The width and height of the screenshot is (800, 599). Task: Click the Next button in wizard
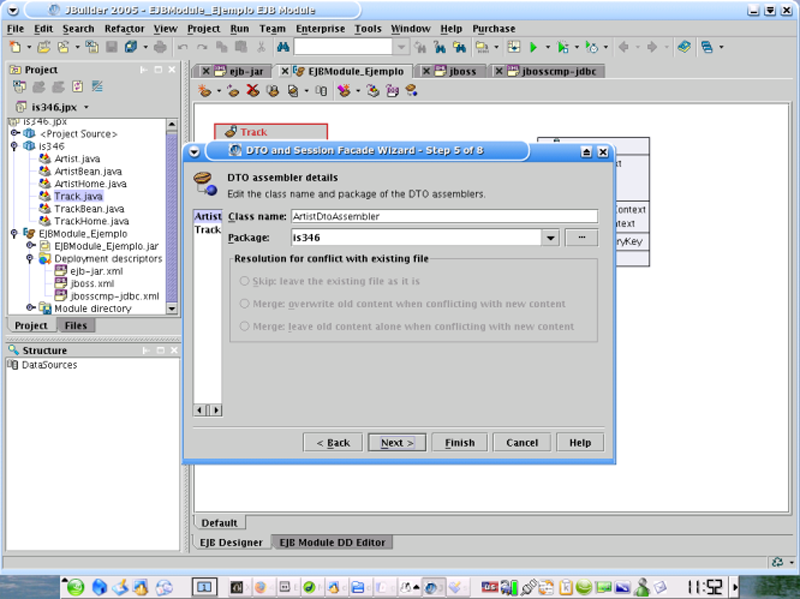click(397, 442)
